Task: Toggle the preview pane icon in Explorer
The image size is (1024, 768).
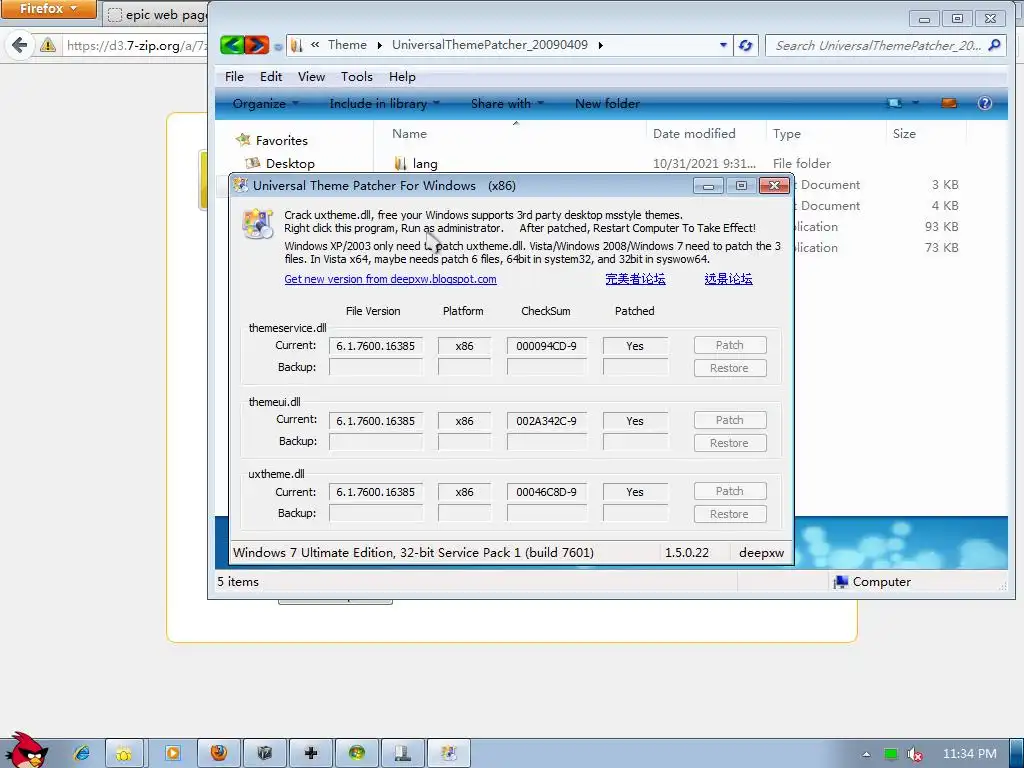Action: point(948,103)
